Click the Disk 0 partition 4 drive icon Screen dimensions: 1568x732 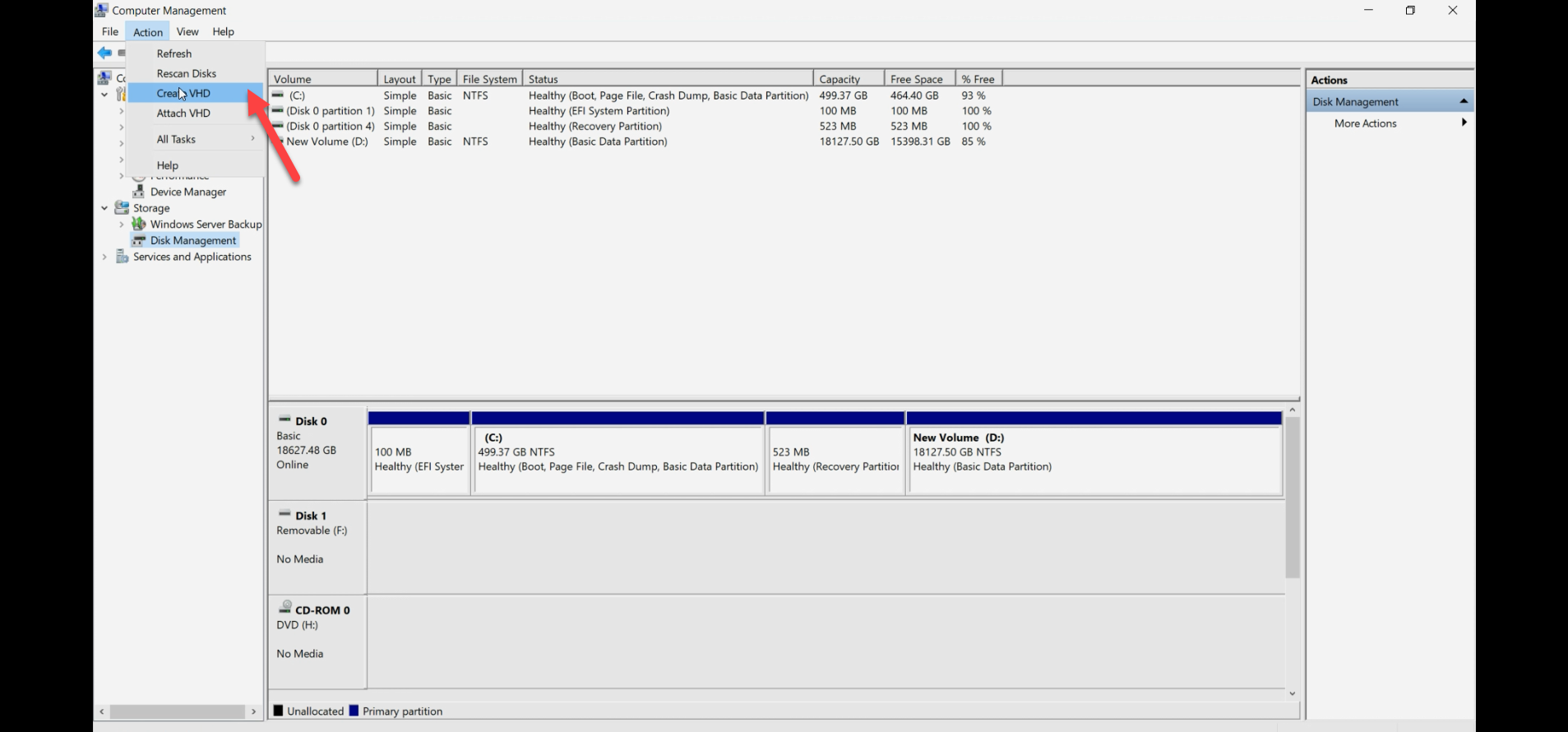(278, 126)
